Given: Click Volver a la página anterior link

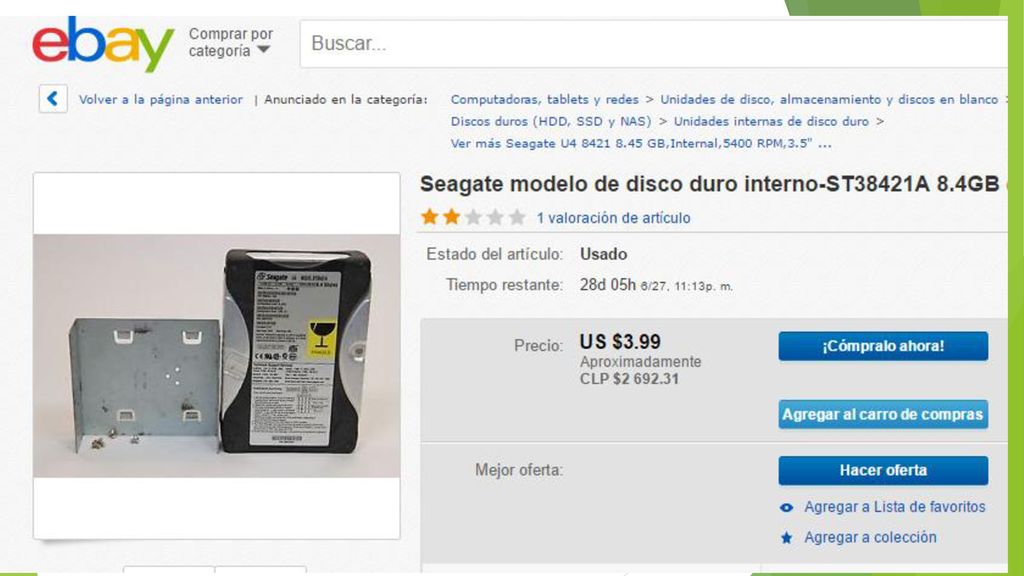Looking at the screenshot, I should tap(161, 100).
